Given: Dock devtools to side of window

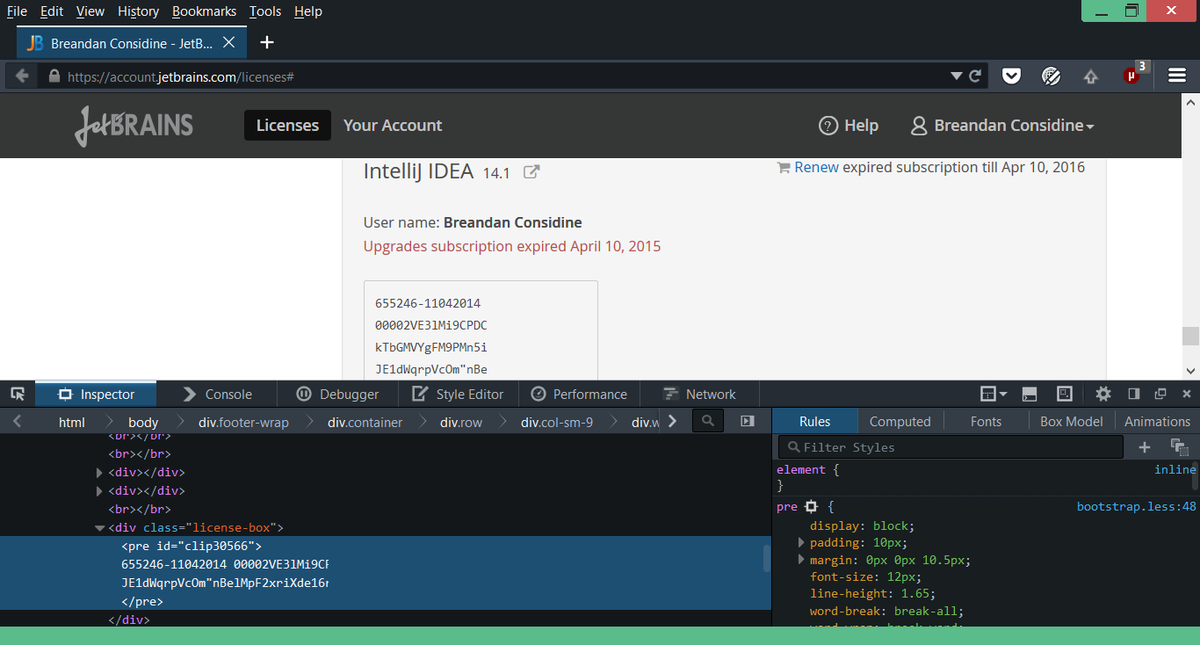Looking at the screenshot, I should point(1134,394).
